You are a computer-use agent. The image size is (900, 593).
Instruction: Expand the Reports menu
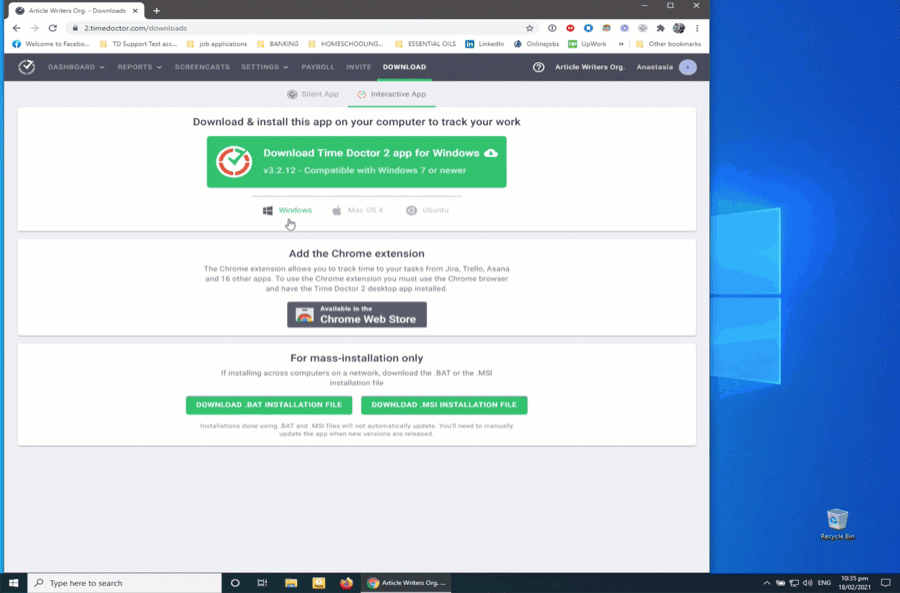coord(139,67)
